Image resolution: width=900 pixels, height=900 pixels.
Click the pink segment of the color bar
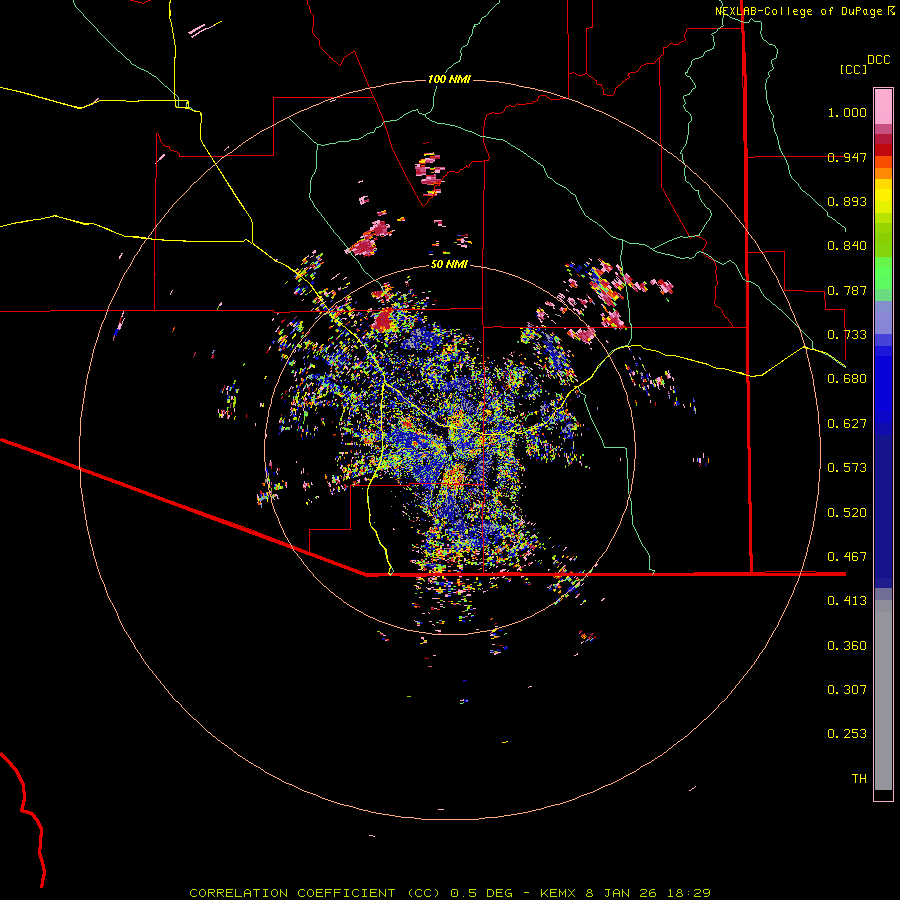point(883,106)
